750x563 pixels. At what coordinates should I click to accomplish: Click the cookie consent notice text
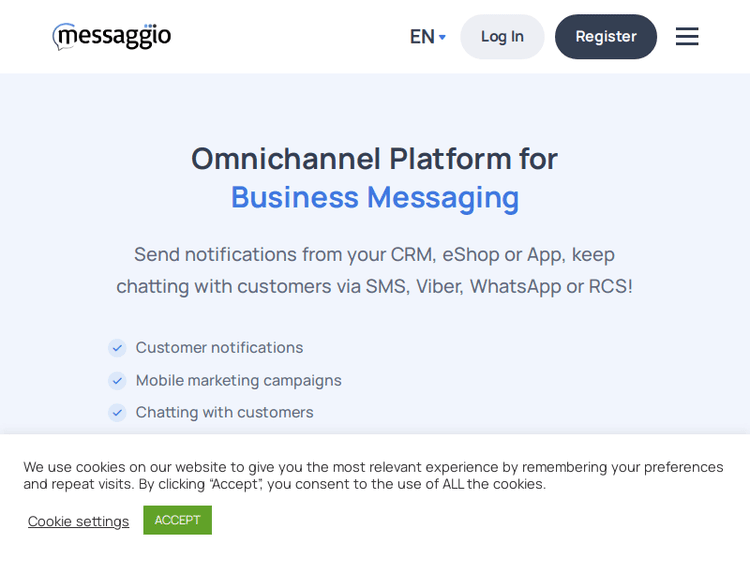coord(374,475)
